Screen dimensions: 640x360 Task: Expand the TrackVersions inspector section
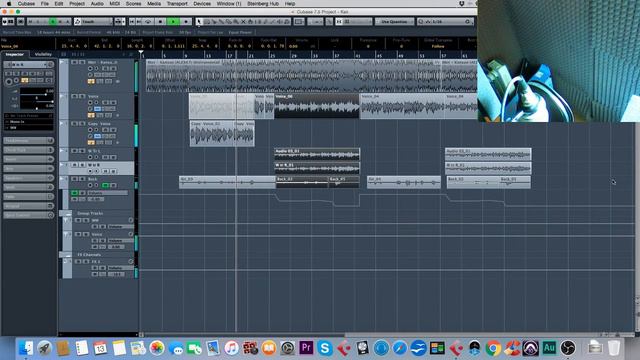coord(29,140)
